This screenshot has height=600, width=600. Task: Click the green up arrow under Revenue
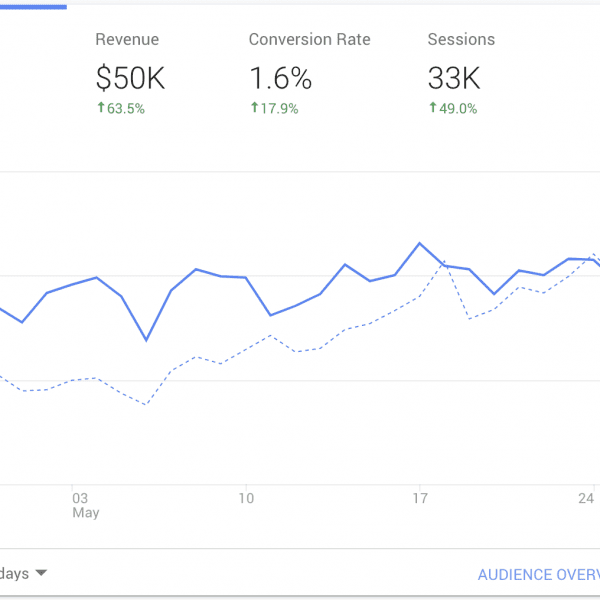tap(100, 108)
